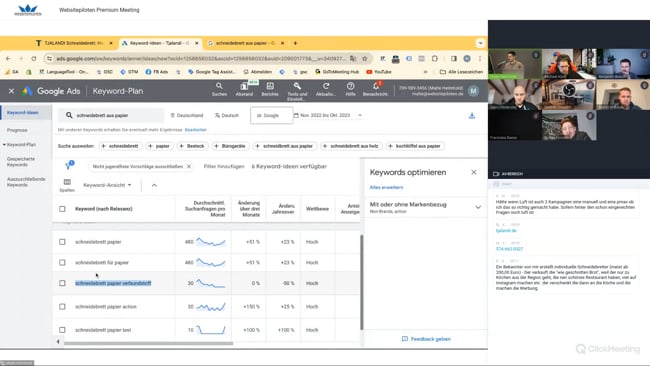
Task: Click scroll-left arrow under the table
Action: (58, 342)
